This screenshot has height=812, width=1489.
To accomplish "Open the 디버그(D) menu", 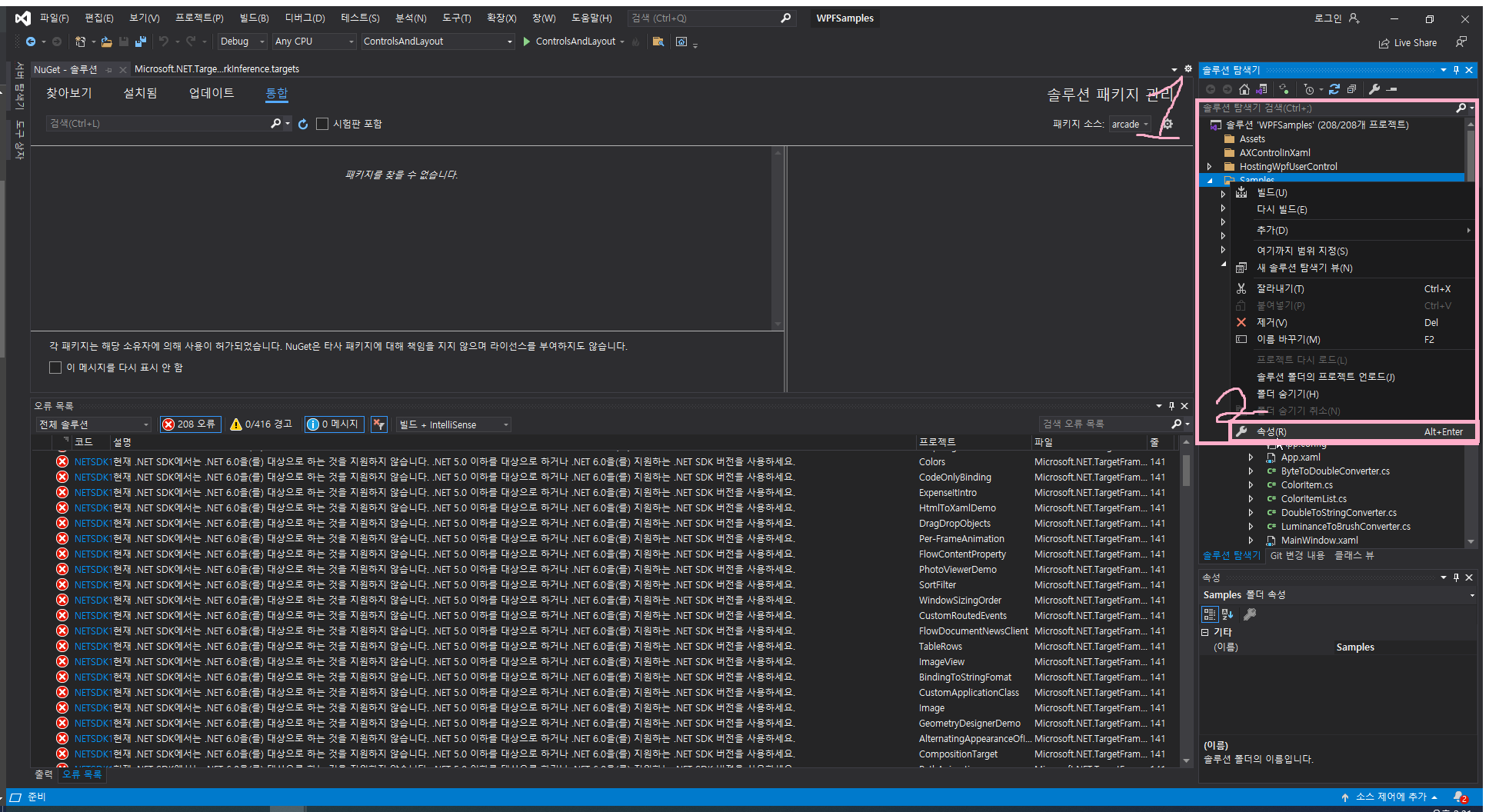I will [305, 18].
